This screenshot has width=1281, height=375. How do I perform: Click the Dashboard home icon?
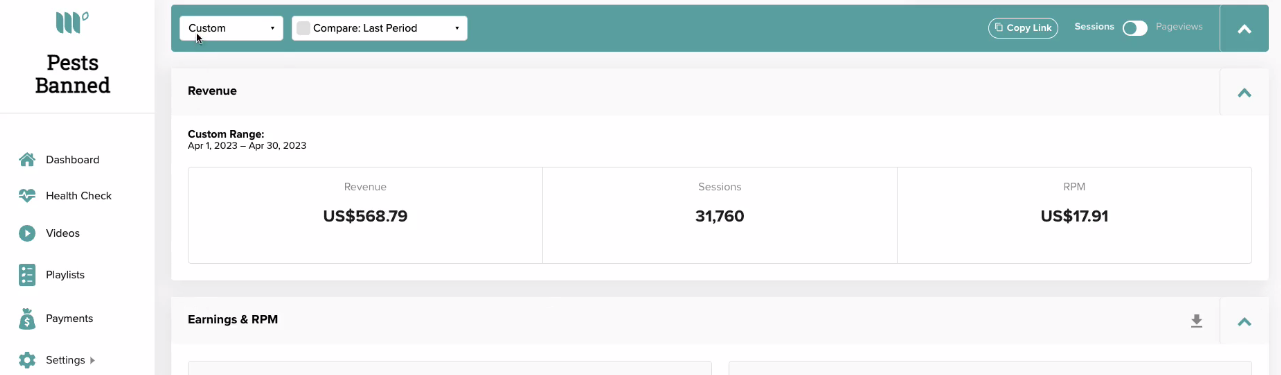(x=27, y=160)
